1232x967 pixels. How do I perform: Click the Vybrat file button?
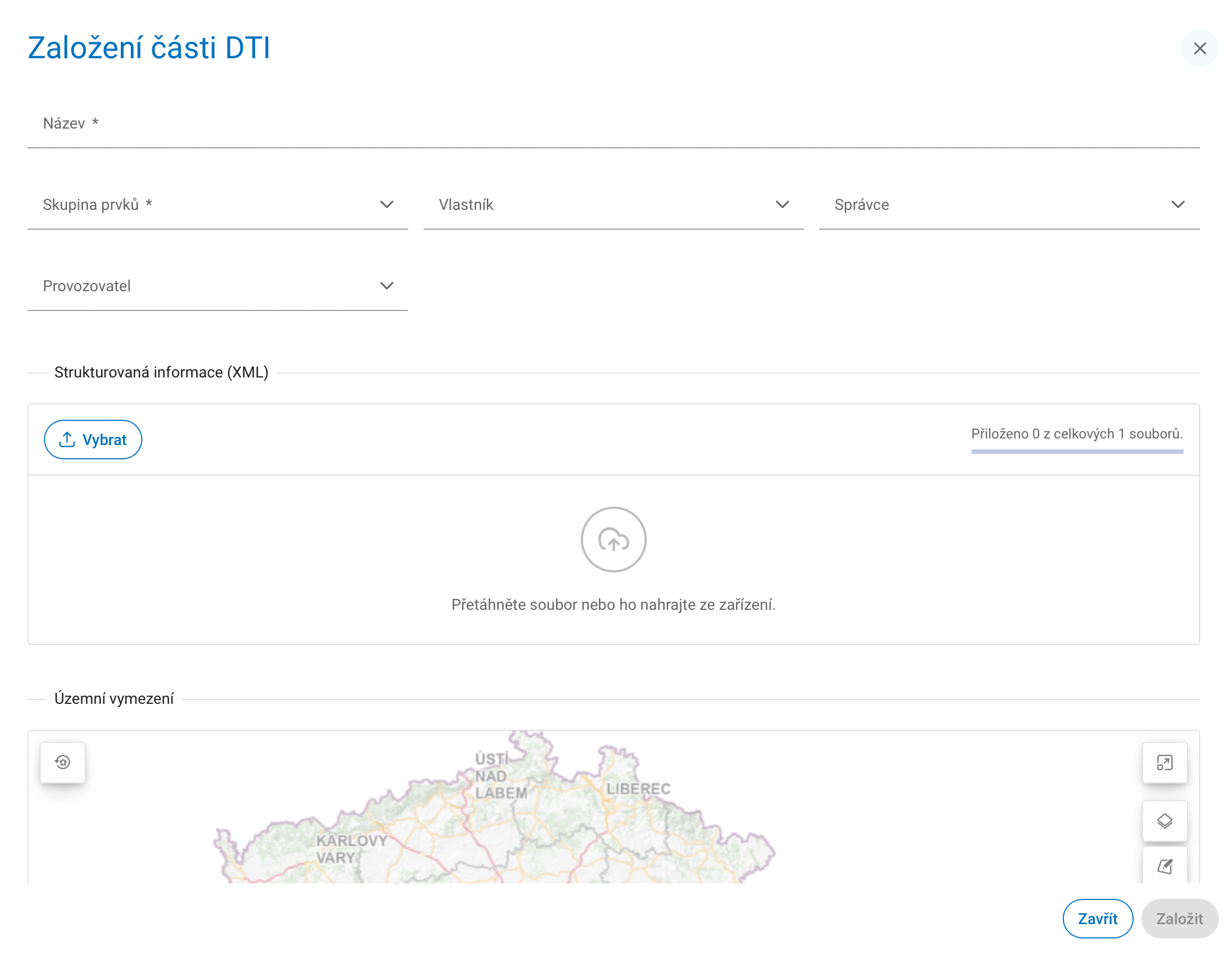pyautogui.click(x=93, y=440)
